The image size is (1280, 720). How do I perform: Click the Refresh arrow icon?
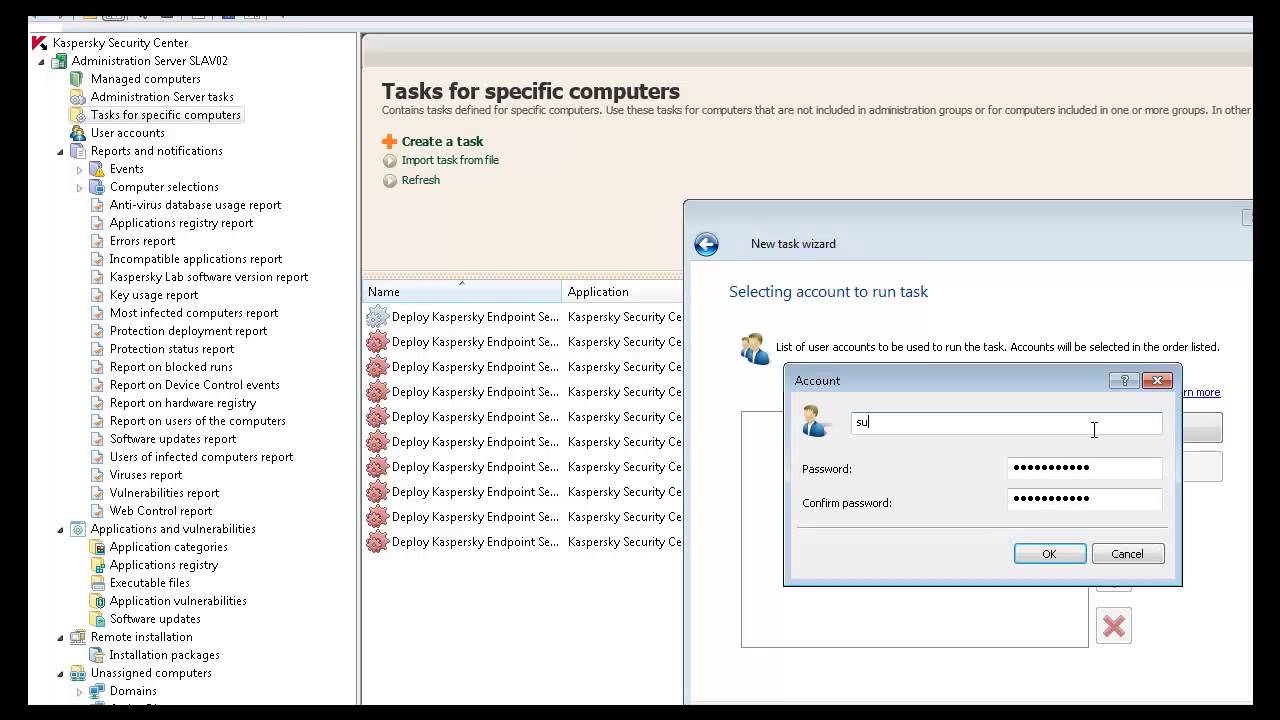pos(390,181)
